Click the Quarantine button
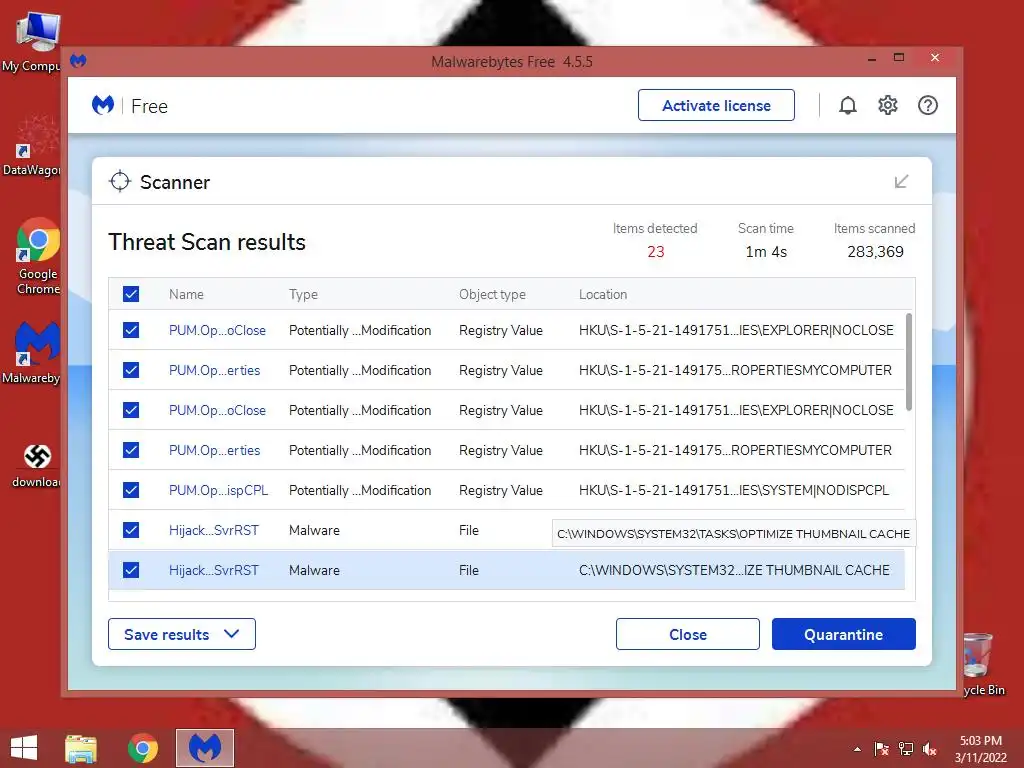1024x768 pixels. [844, 634]
